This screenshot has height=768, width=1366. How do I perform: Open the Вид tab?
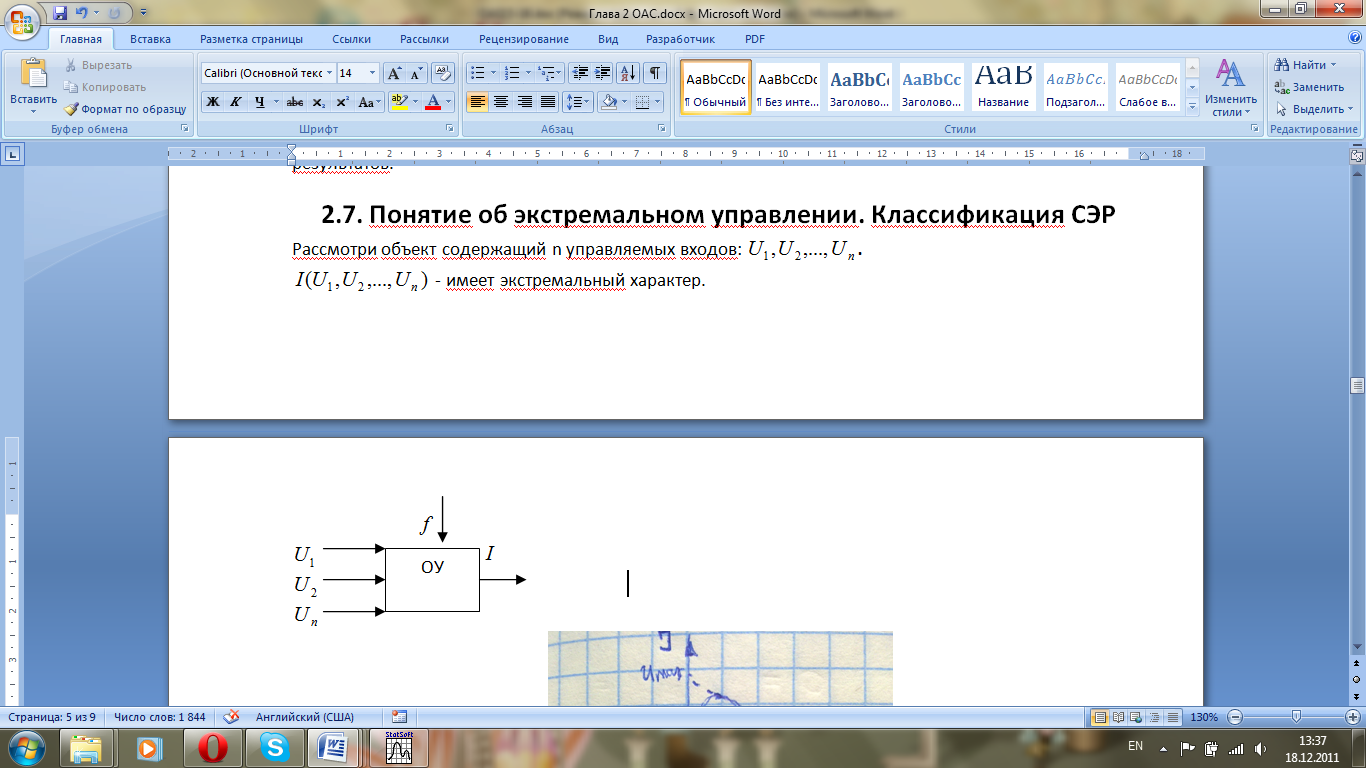point(608,39)
